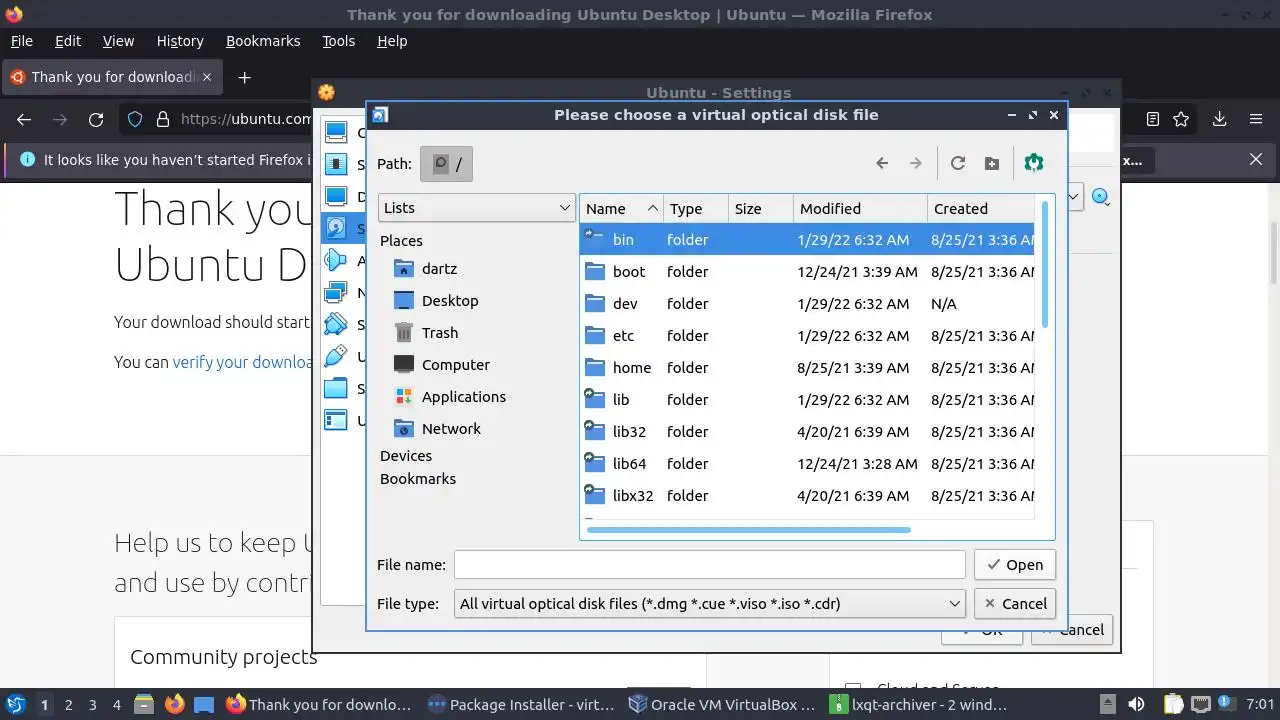Dismiss the Firefox notification bar
1280x720 pixels.
point(1257,160)
